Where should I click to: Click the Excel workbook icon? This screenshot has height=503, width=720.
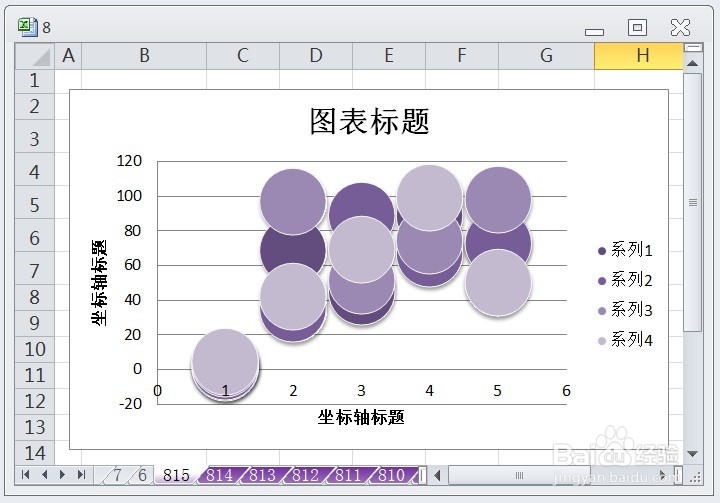tap(28, 27)
